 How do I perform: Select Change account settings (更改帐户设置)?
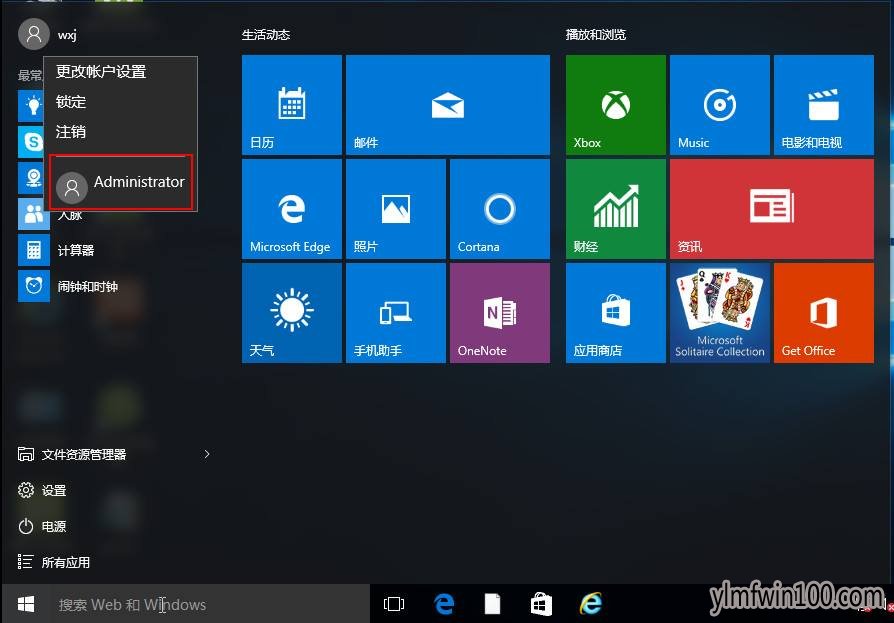121,72
